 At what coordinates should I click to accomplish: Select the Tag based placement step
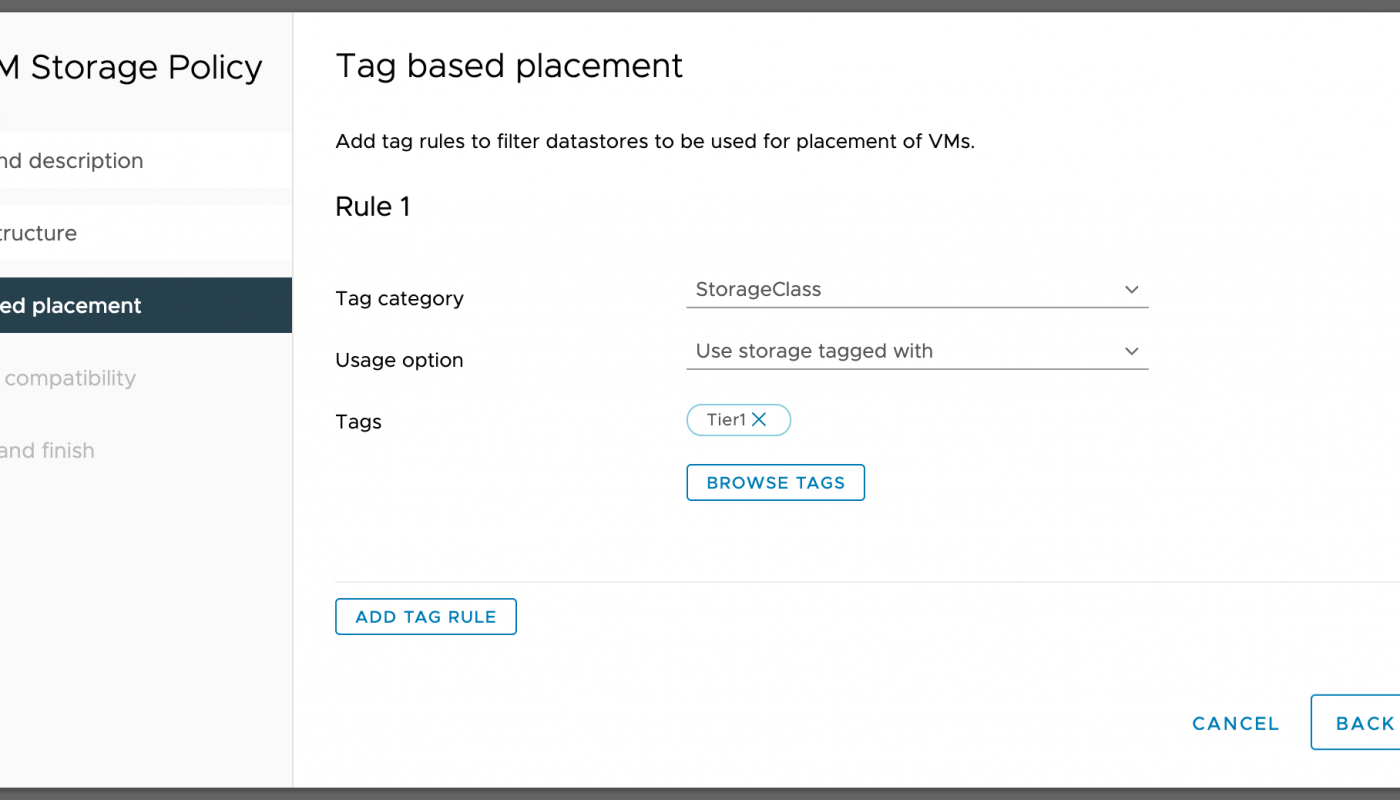[x=72, y=306]
